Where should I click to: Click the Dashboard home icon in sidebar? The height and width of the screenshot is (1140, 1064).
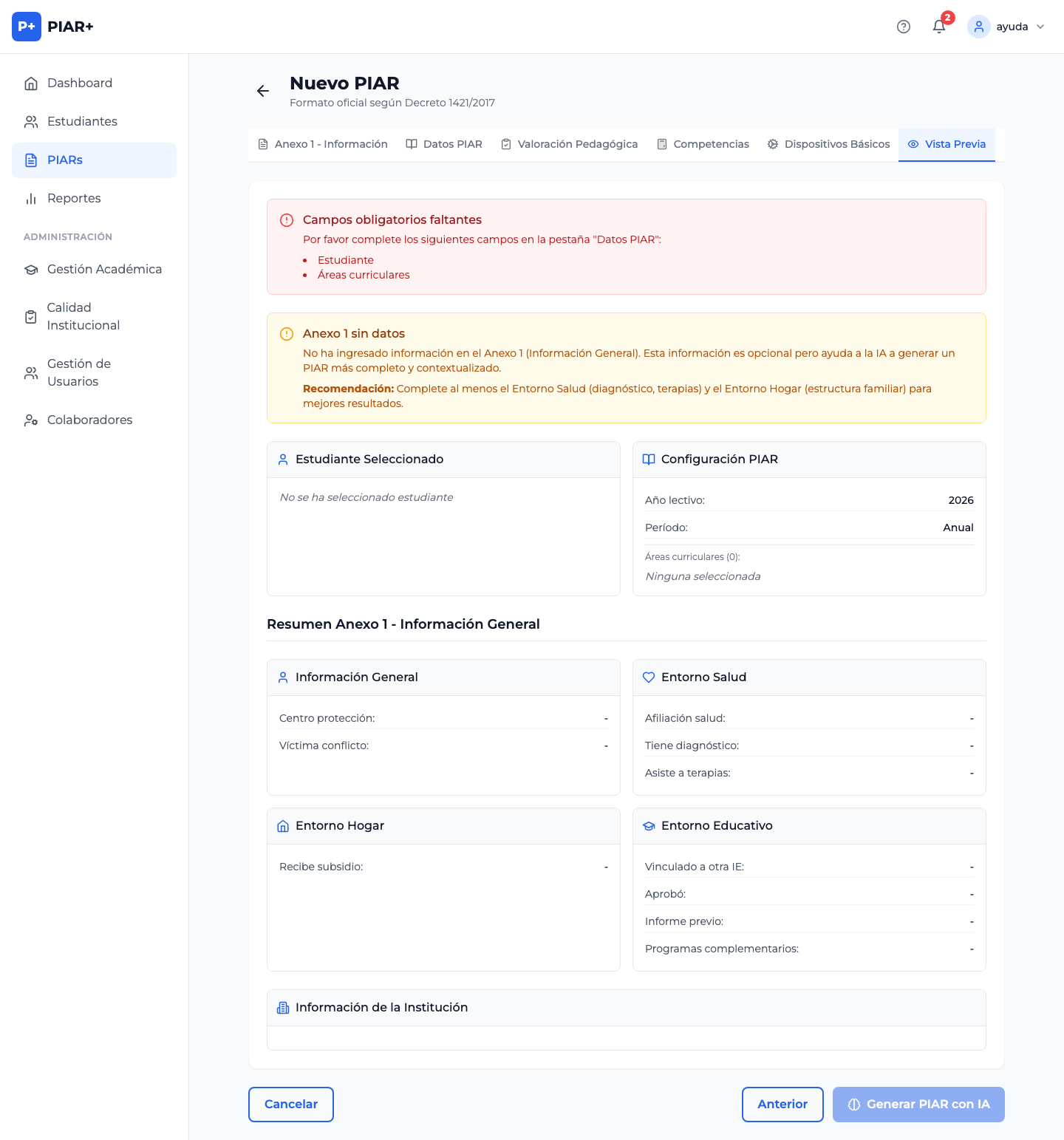[31, 83]
